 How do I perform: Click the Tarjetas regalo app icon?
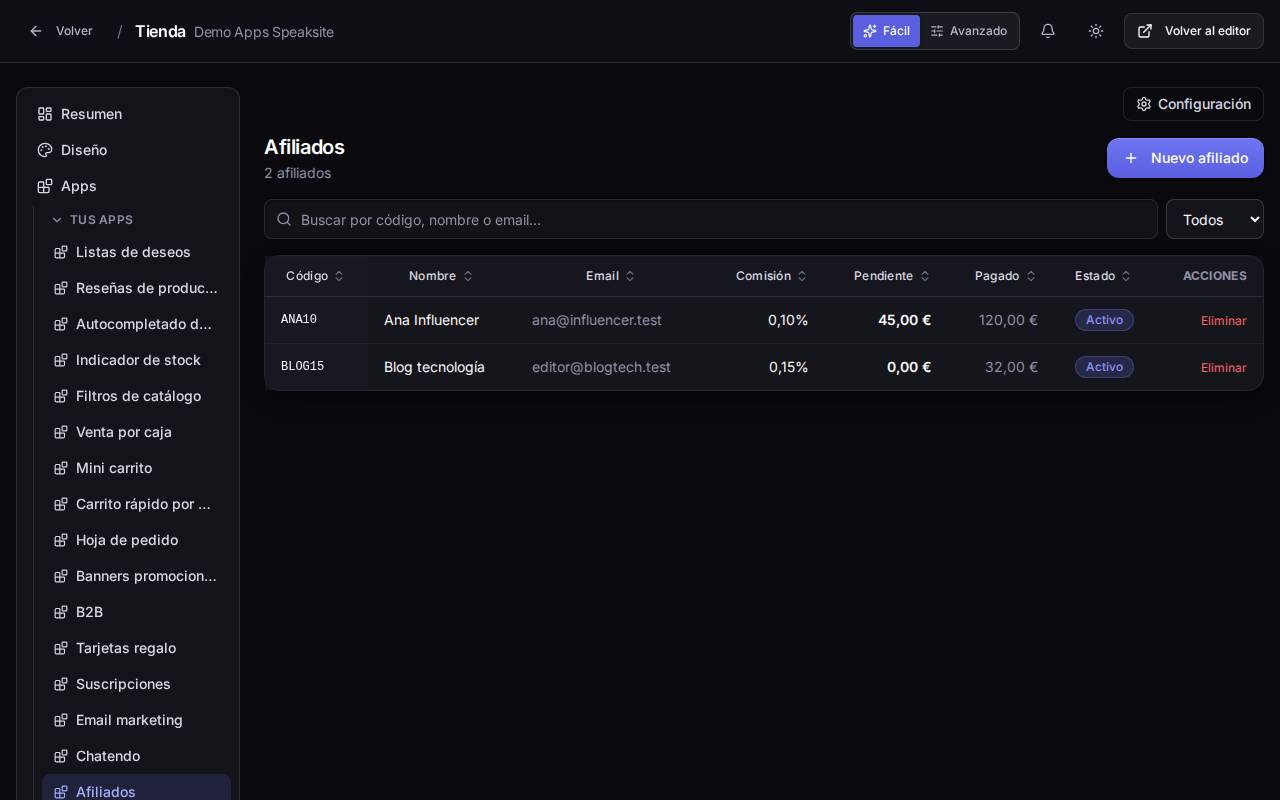[60, 648]
